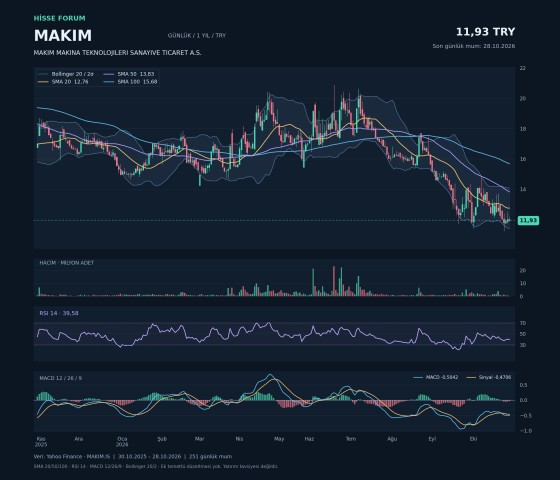Click the 'Ara' date axis label
Screen dimensions: 560x480
click(x=79, y=439)
